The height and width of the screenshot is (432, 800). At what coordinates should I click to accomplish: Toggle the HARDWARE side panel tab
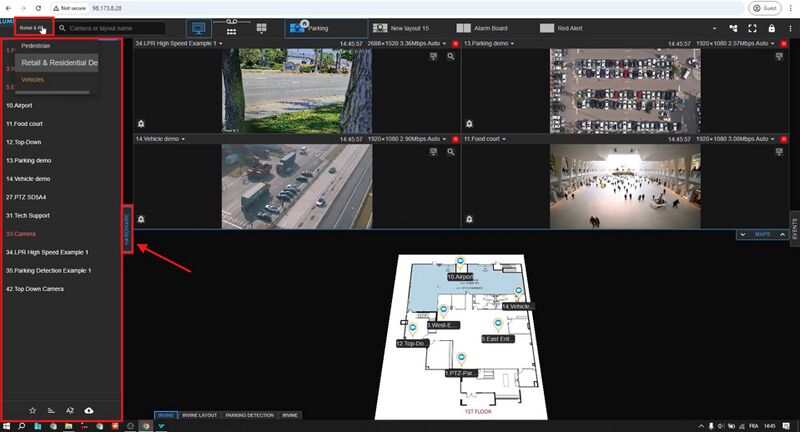point(127,229)
